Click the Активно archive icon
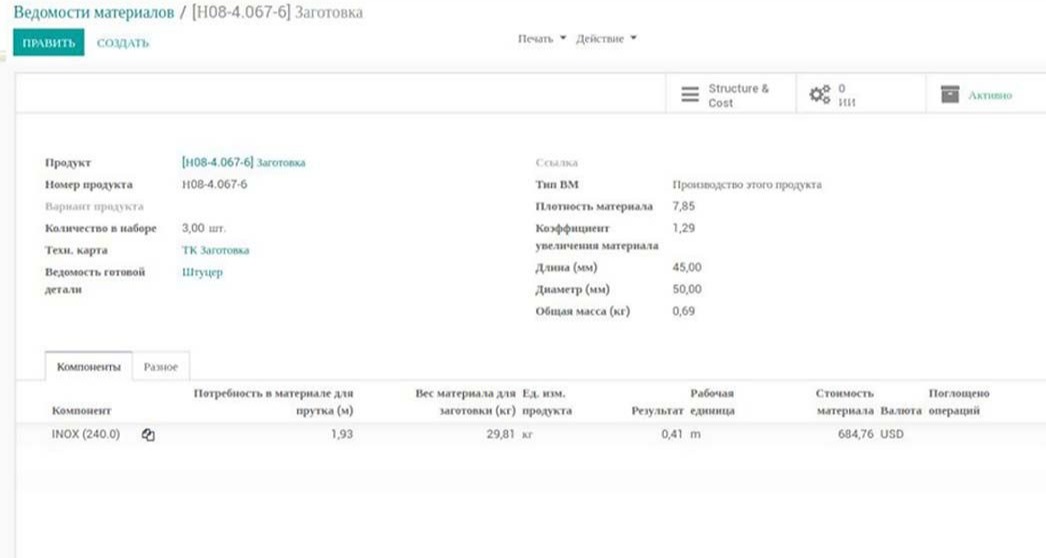 pos(950,95)
